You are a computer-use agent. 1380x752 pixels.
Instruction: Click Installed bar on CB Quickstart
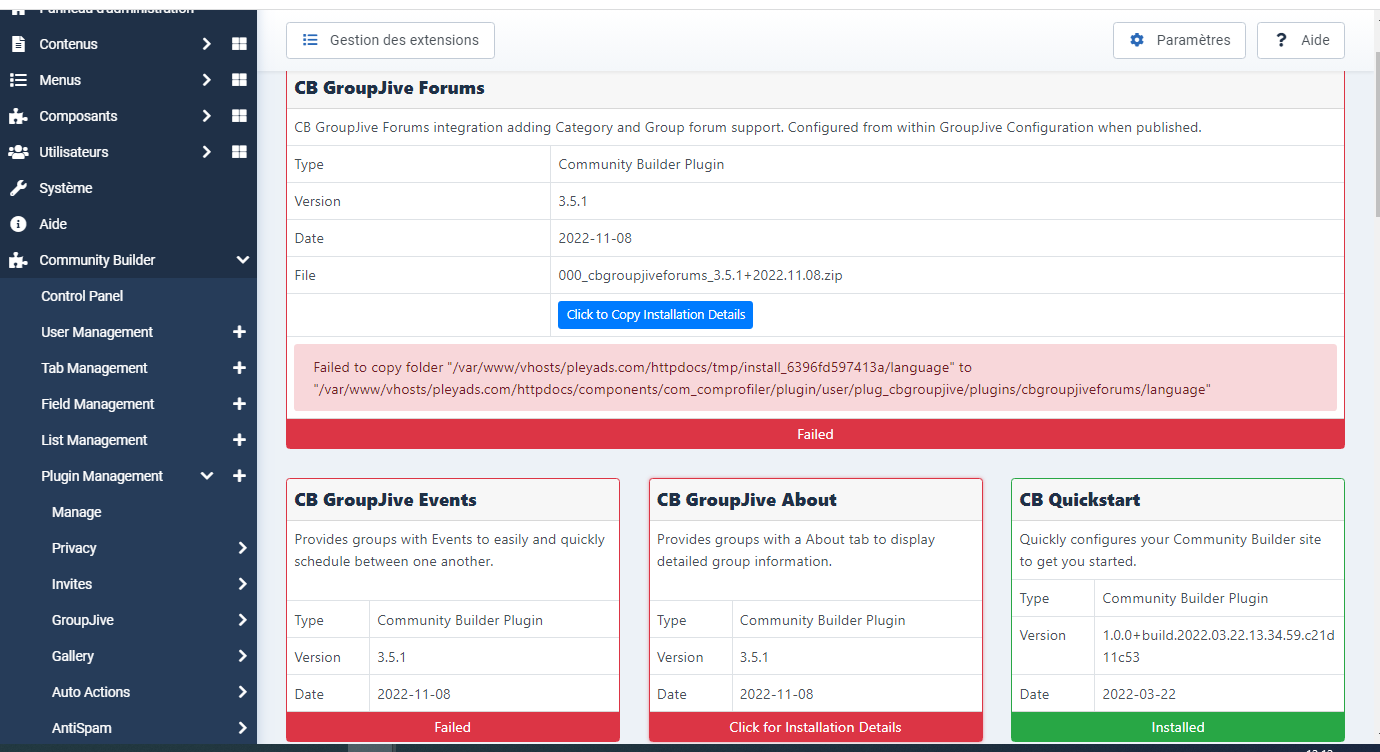(1178, 727)
